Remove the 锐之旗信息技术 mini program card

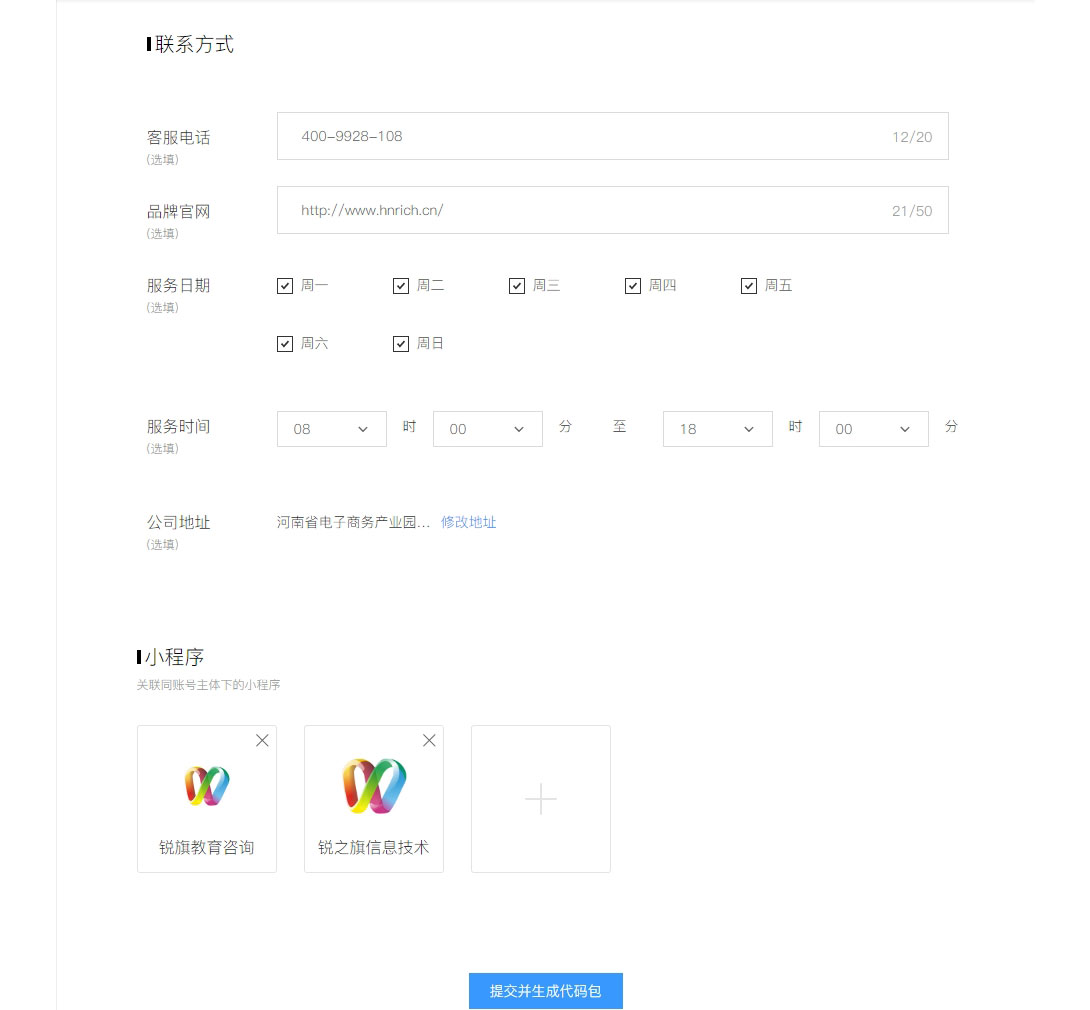pos(429,740)
